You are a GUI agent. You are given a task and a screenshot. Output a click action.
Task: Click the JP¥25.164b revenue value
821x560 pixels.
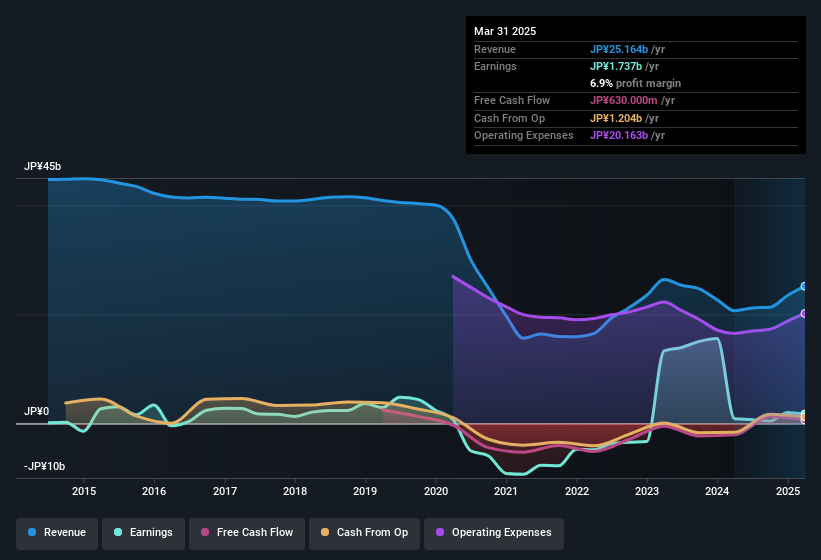point(619,49)
